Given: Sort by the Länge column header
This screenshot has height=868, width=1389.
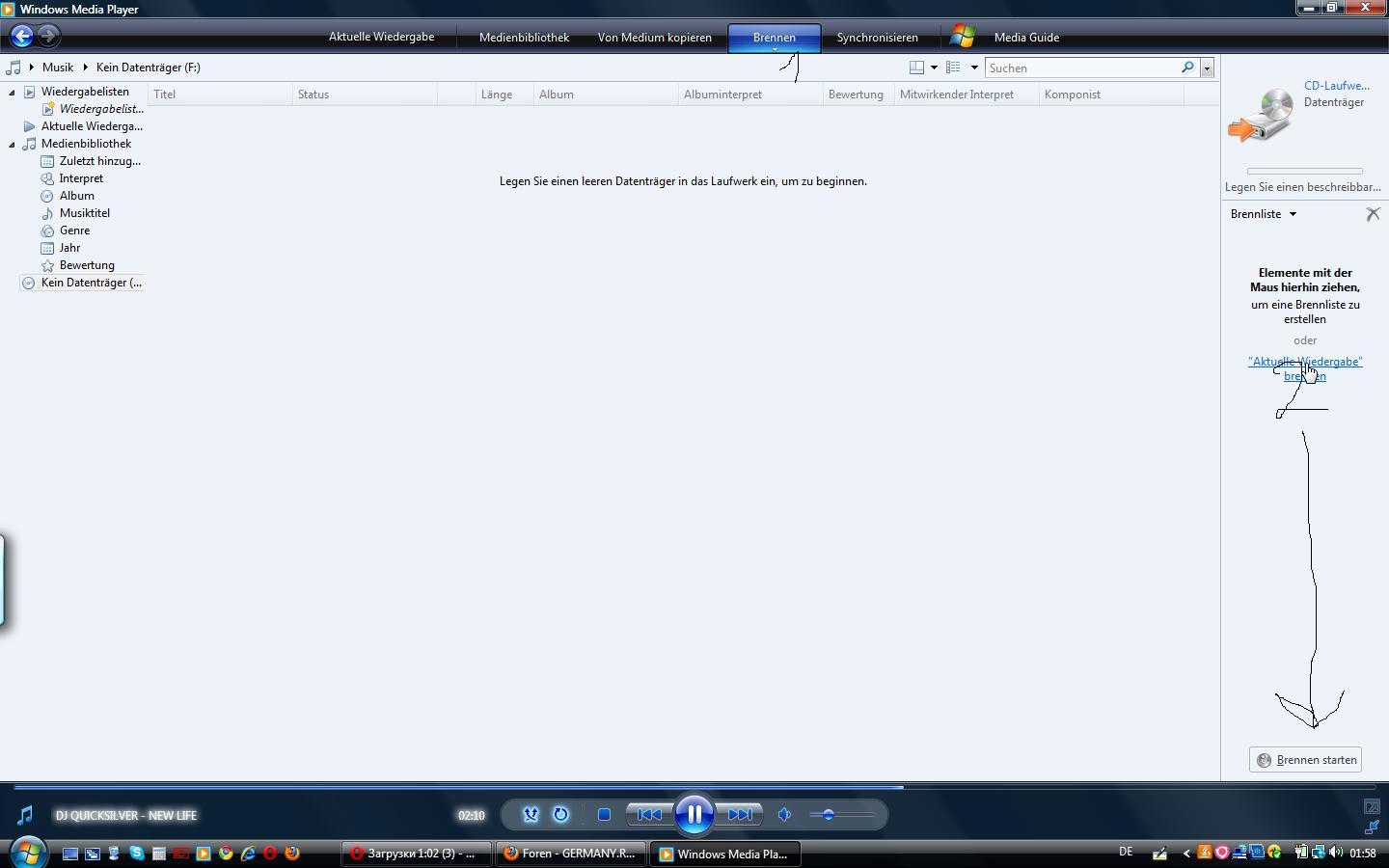Looking at the screenshot, I should [x=504, y=95].
